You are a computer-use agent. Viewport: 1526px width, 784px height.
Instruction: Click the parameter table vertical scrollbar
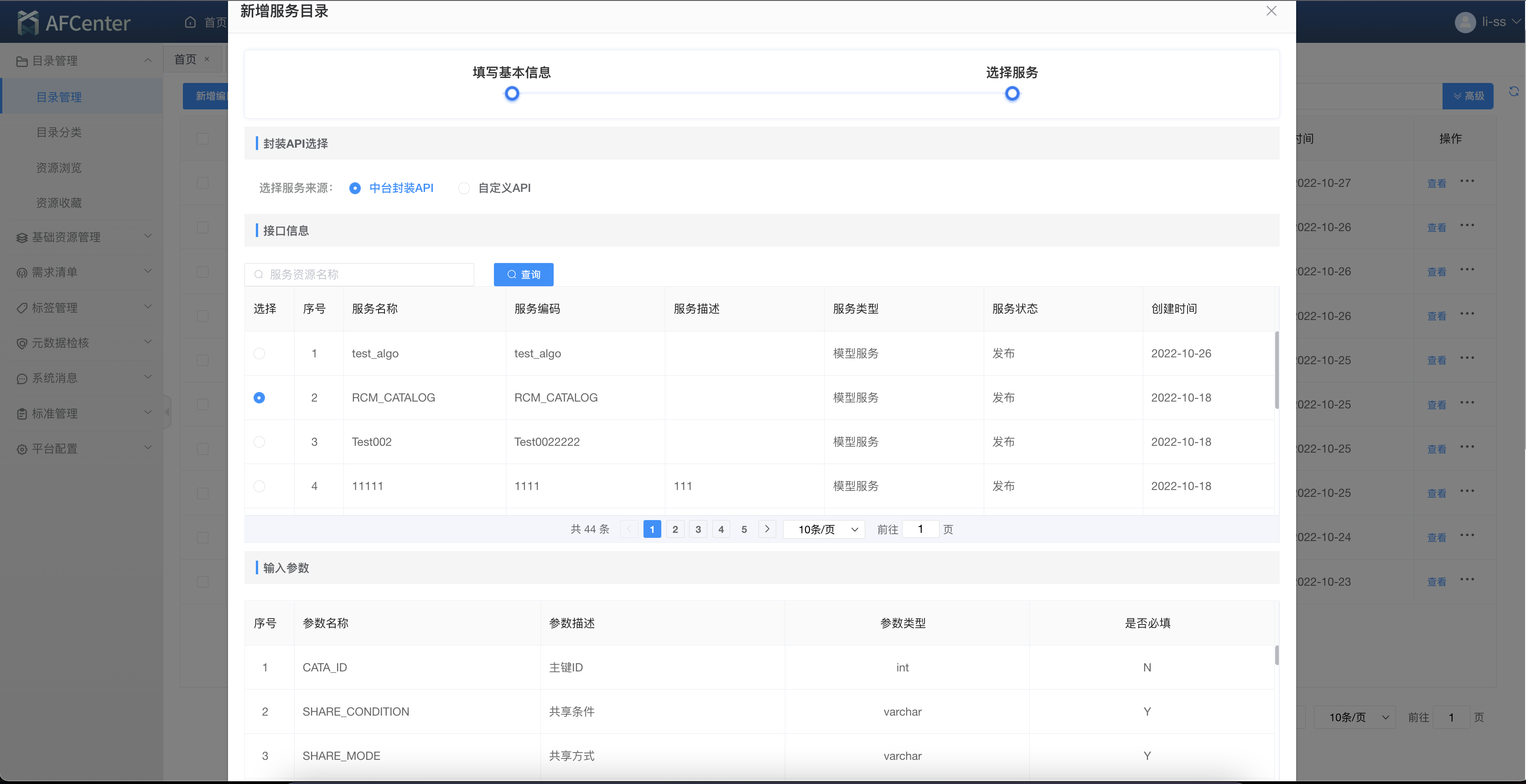[1276, 655]
